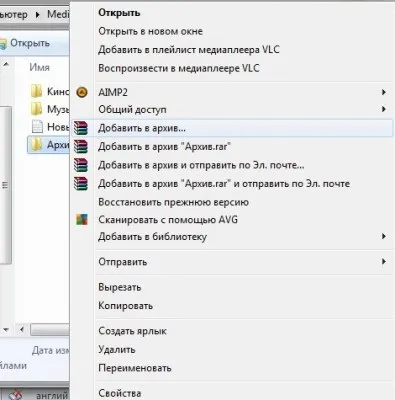The height and width of the screenshot is (400, 395).
Task: Click the new text document file icon
Action: (x=37, y=127)
